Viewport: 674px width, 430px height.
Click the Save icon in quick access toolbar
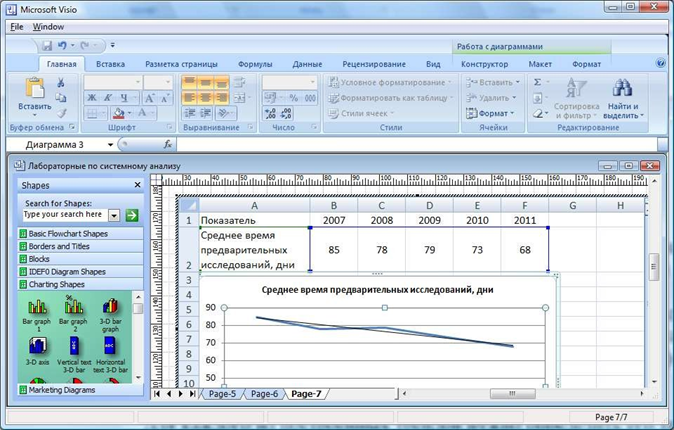coord(46,45)
